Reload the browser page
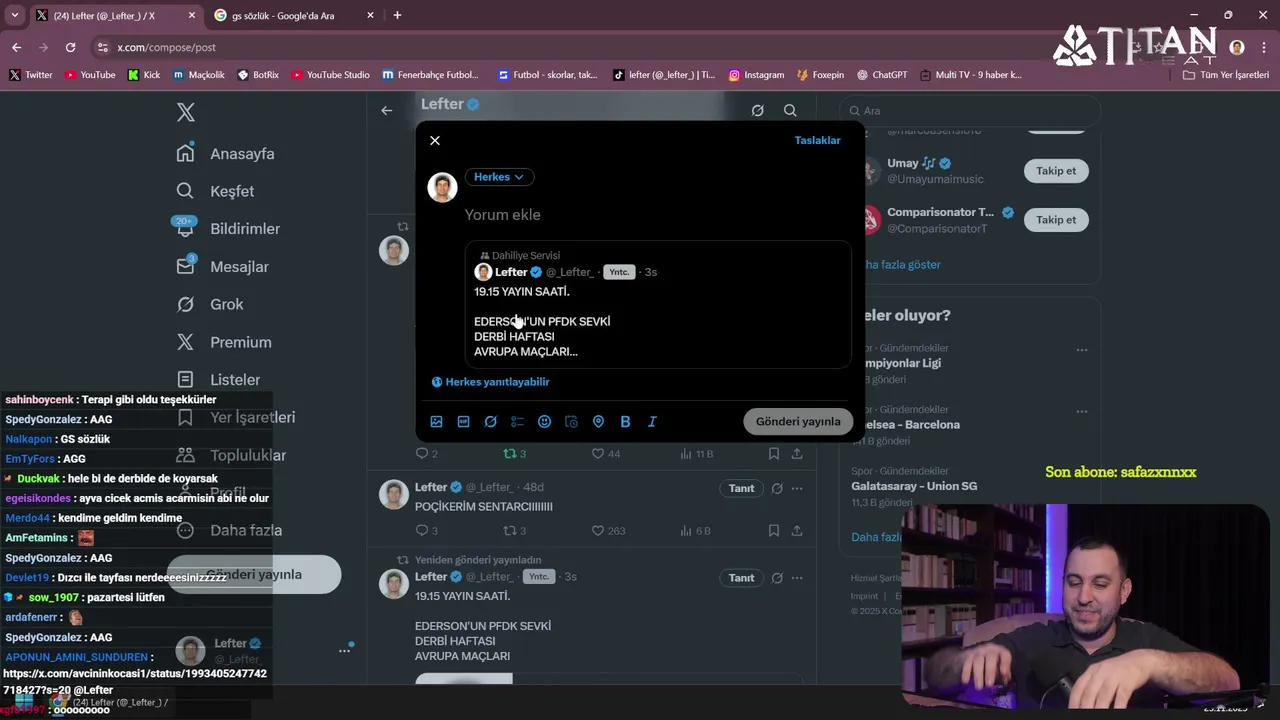The width and height of the screenshot is (1280, 720). tap(70, 47)
